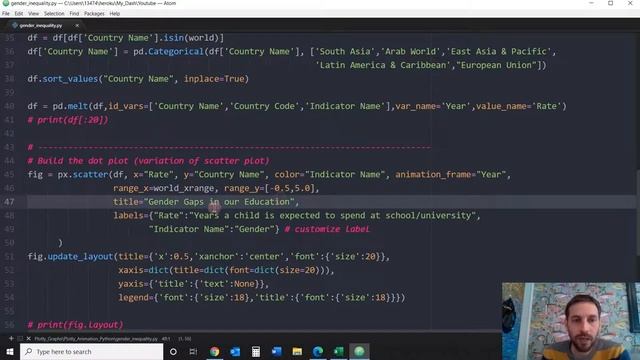Image resolution: width=640 pixels, height=360 pixels.
Task: Click 'fig.update_layout' on line 51
Action: coord(70,256)
